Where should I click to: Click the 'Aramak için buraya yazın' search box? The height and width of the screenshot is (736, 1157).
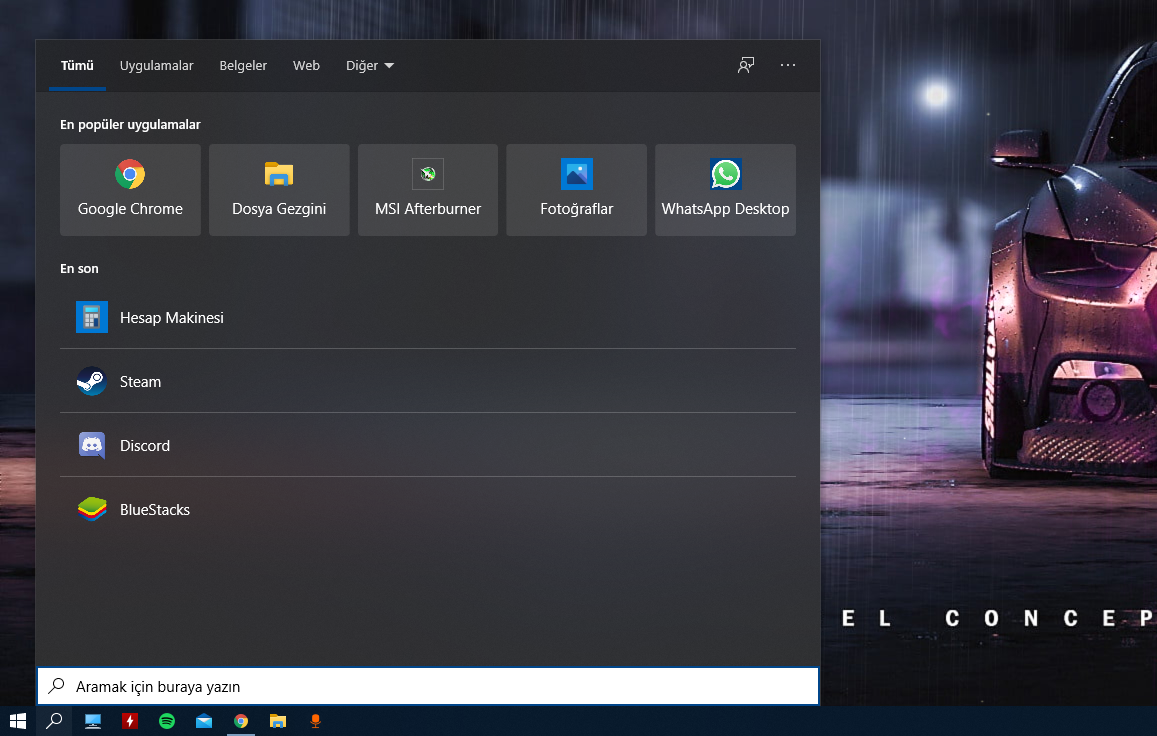click(x=428, y=687)
